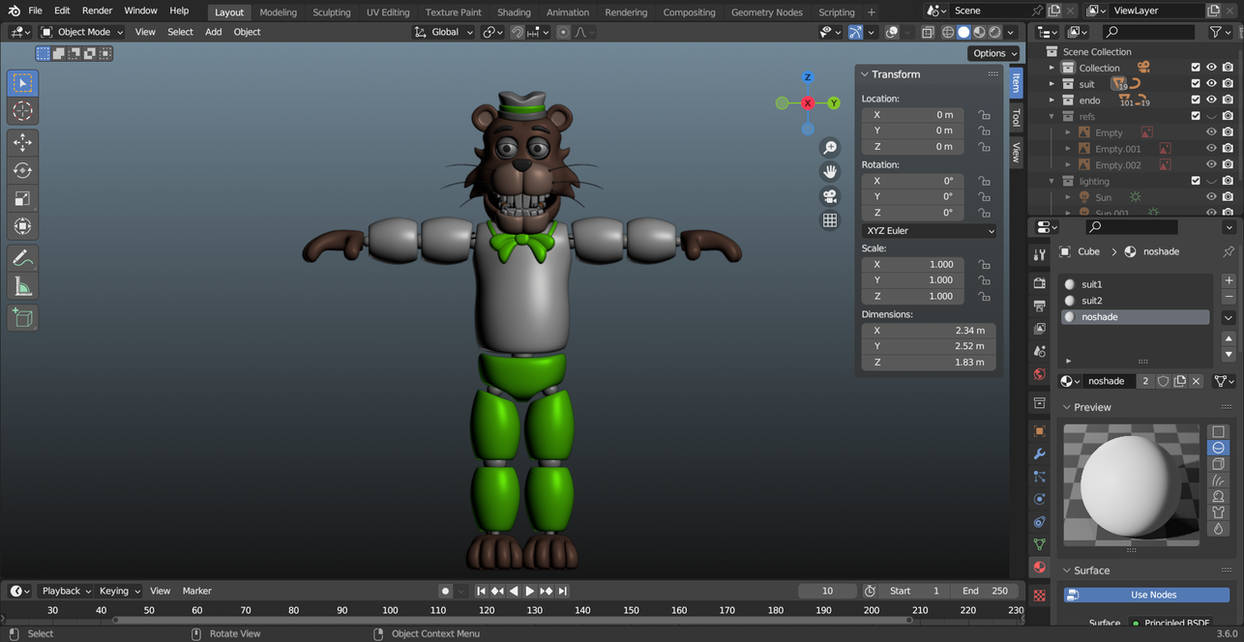The height and width of the screenshot is (642, 1244).
Task: Collapse the material Preview panel
Action: 1067,407
